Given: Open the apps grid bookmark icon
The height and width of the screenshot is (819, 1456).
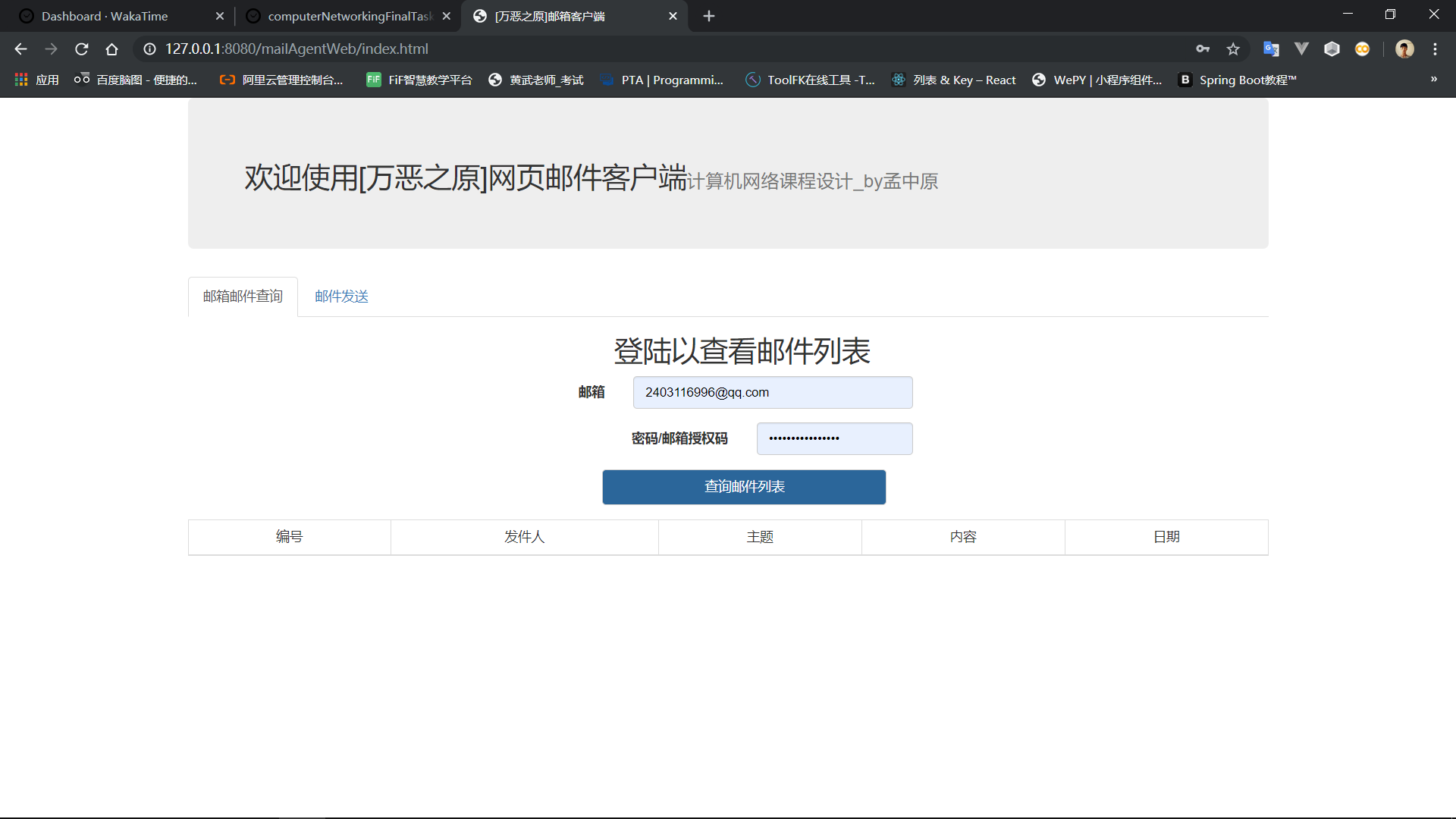Looking at the screenshot, I should 21,80.
